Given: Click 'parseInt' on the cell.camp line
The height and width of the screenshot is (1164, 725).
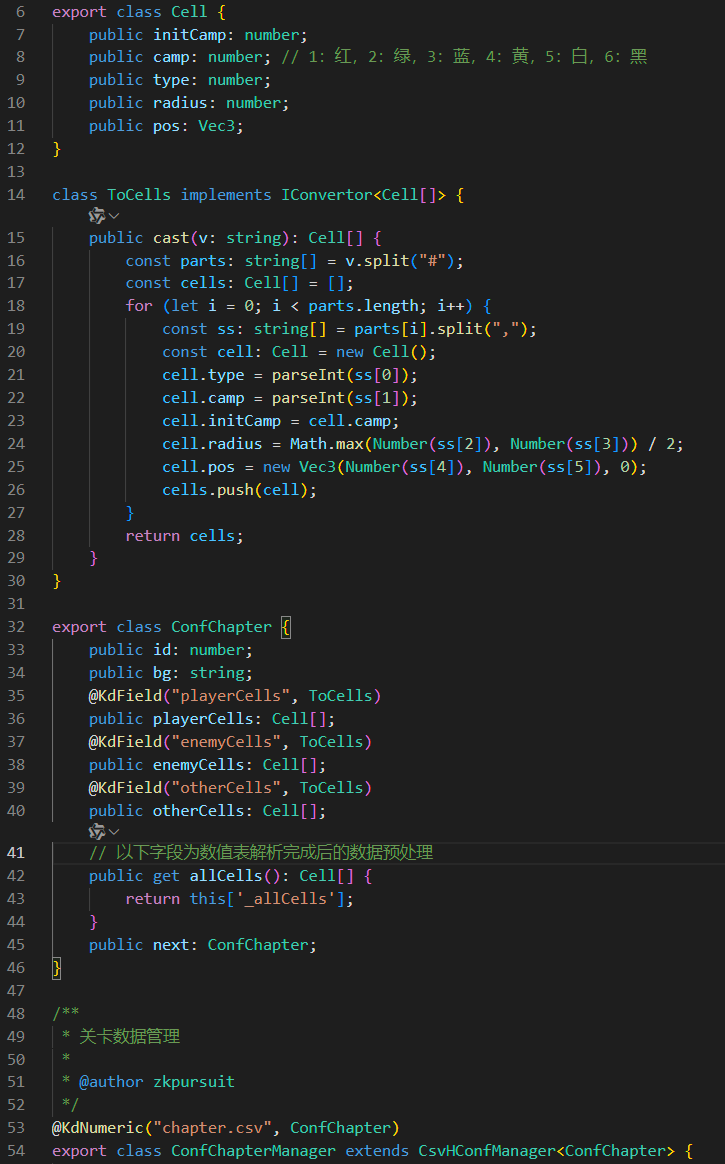Looking at the screenshot, I should coord(308,399).
